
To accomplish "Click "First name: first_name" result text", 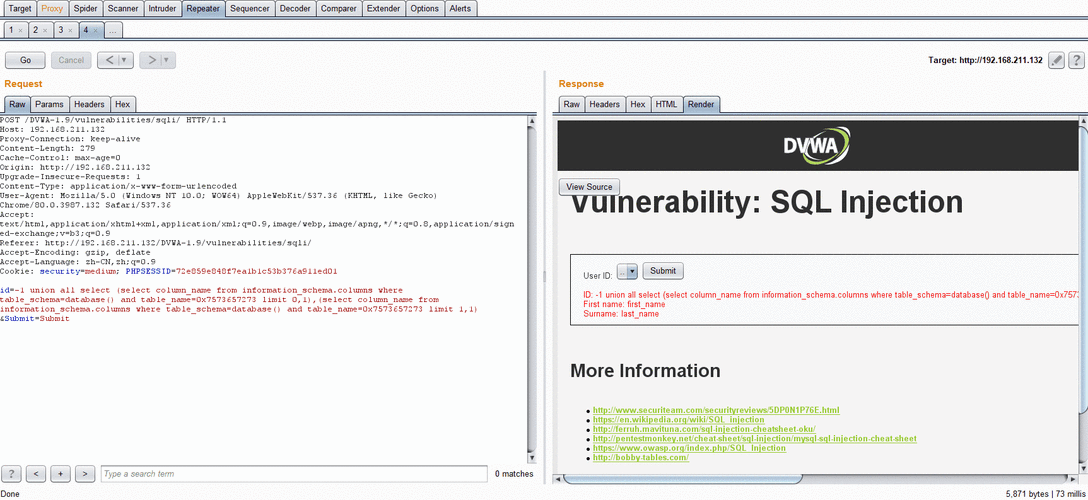I will 624,304.
